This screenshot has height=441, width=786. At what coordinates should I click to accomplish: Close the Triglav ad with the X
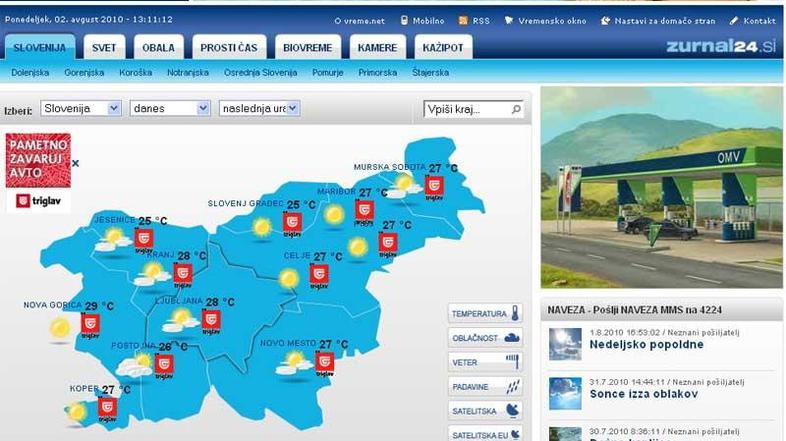click(75, 163)
